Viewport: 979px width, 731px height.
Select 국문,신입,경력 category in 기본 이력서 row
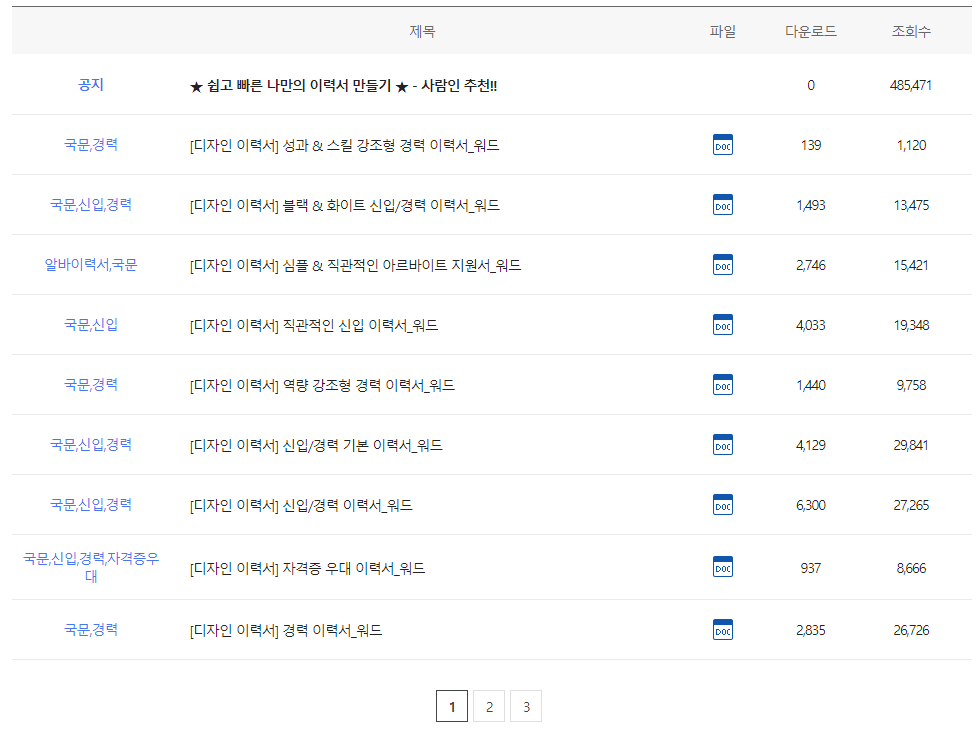tap(91, 444)
